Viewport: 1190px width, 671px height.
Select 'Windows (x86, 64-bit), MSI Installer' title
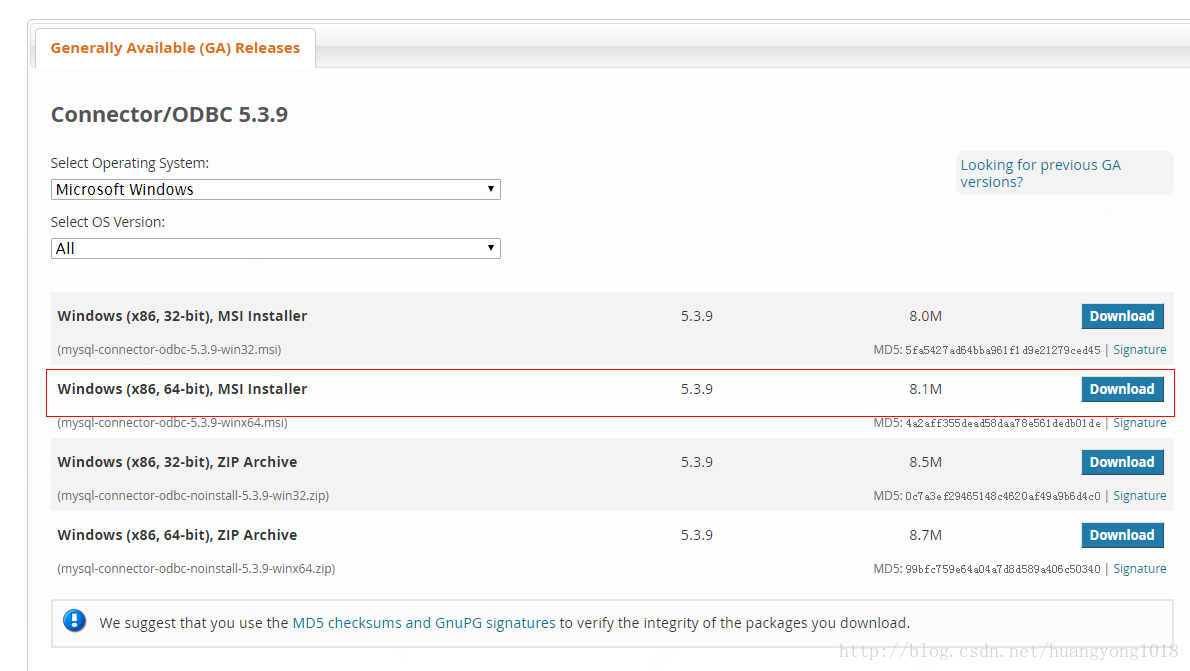182,389
